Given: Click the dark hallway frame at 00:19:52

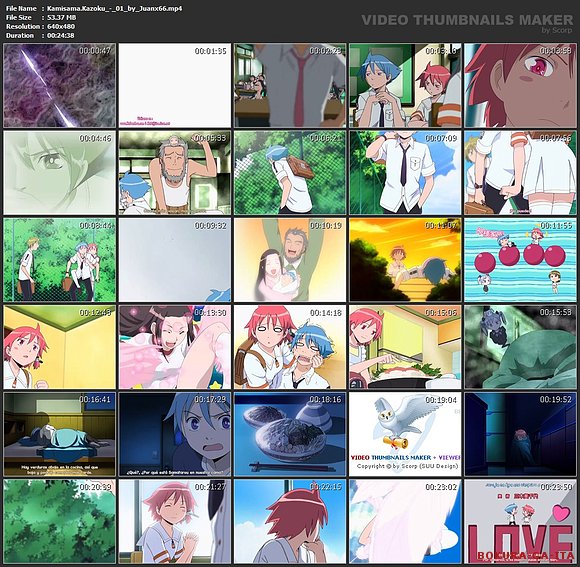Looking at the screenshot, I should coord(520,434).
